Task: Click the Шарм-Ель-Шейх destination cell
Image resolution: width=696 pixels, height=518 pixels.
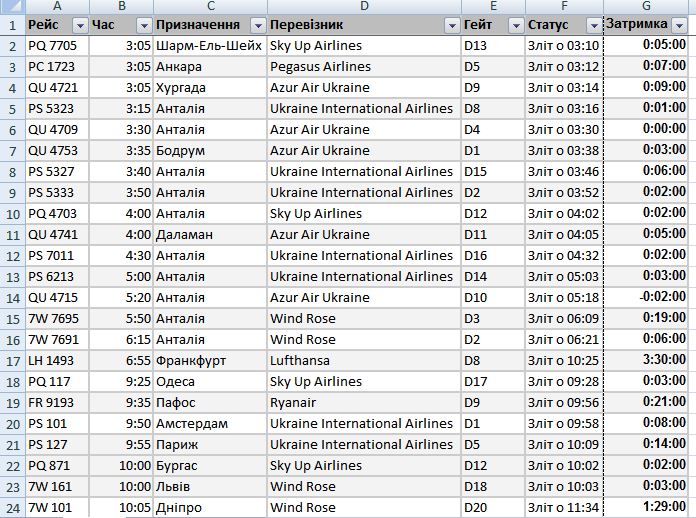Action: (x=209, y=46)
